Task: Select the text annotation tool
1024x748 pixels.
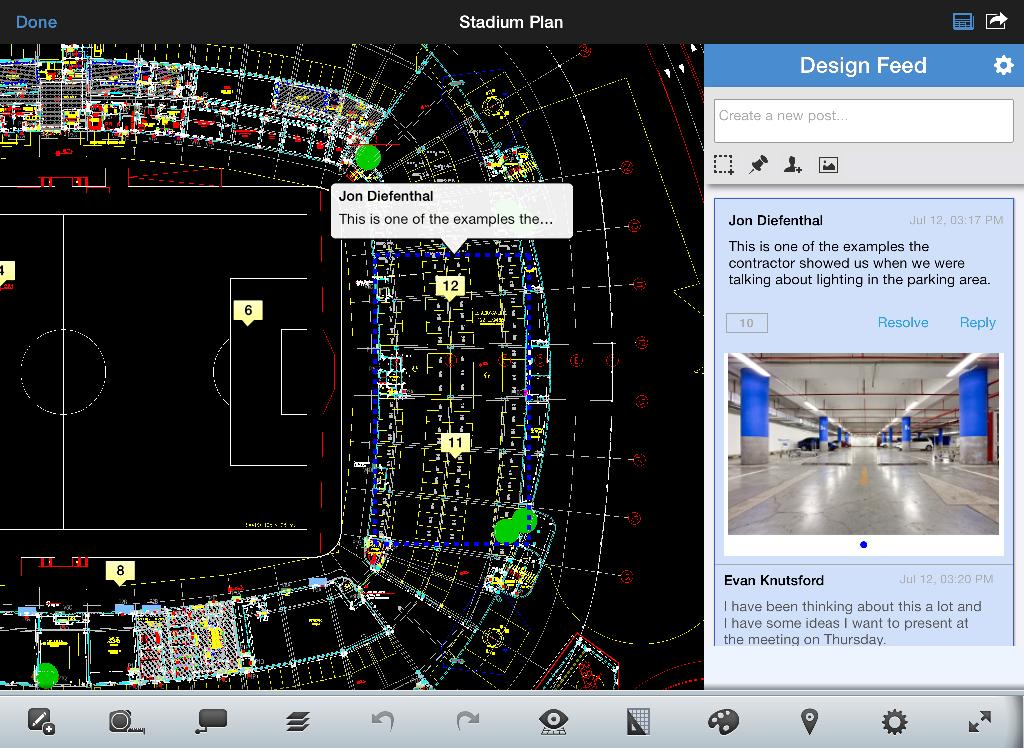Action: (x=212, y=720)
